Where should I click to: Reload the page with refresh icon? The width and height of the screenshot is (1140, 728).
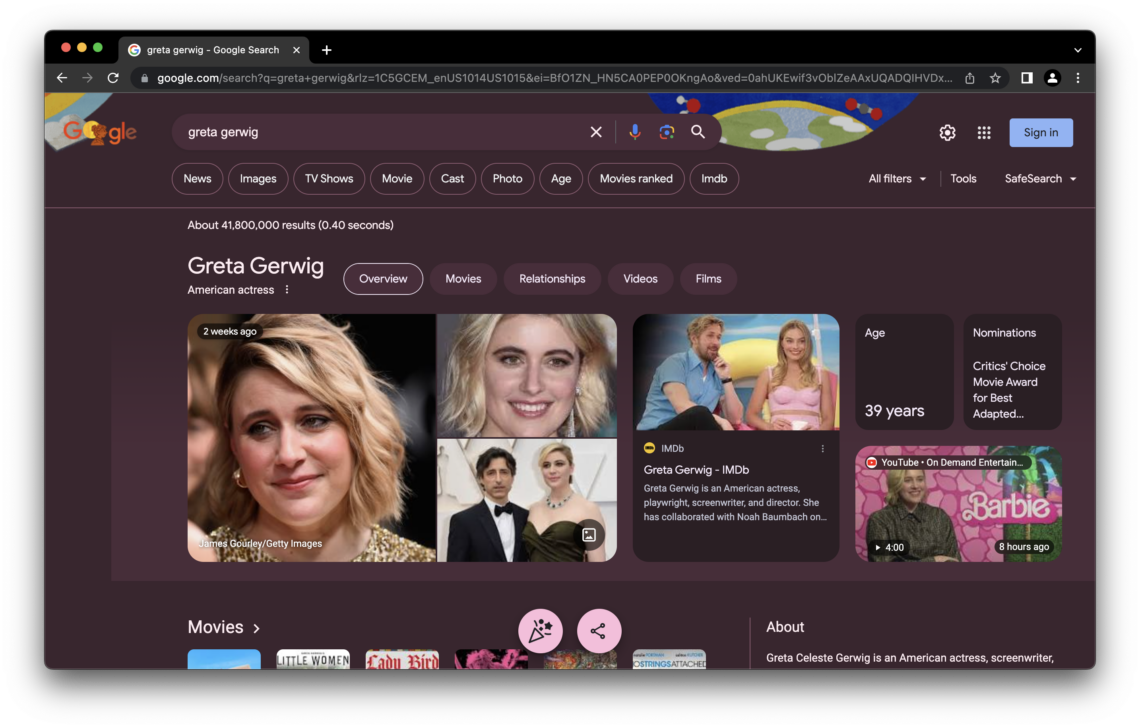pos(113,78)
